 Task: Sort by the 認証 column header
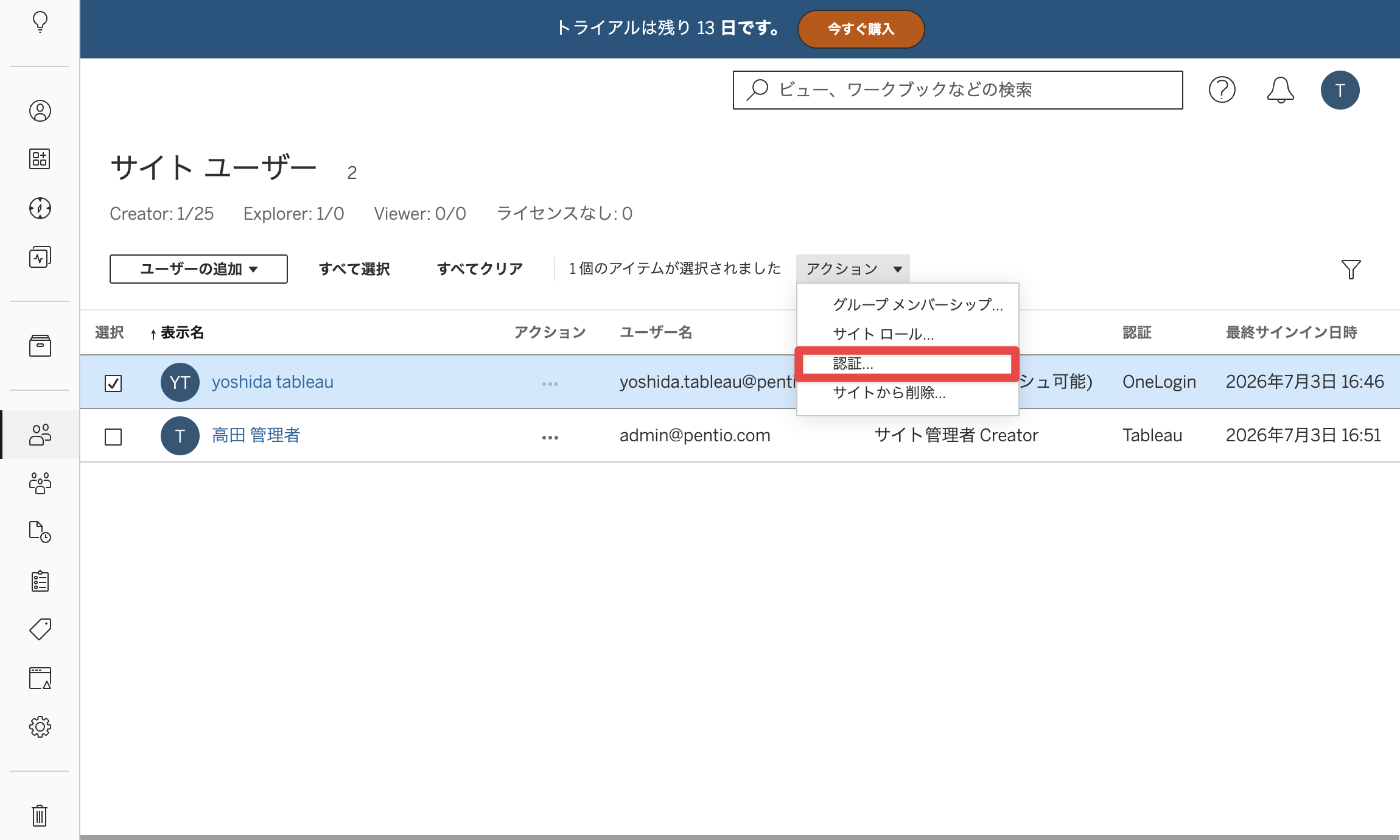click(1137, 332)
